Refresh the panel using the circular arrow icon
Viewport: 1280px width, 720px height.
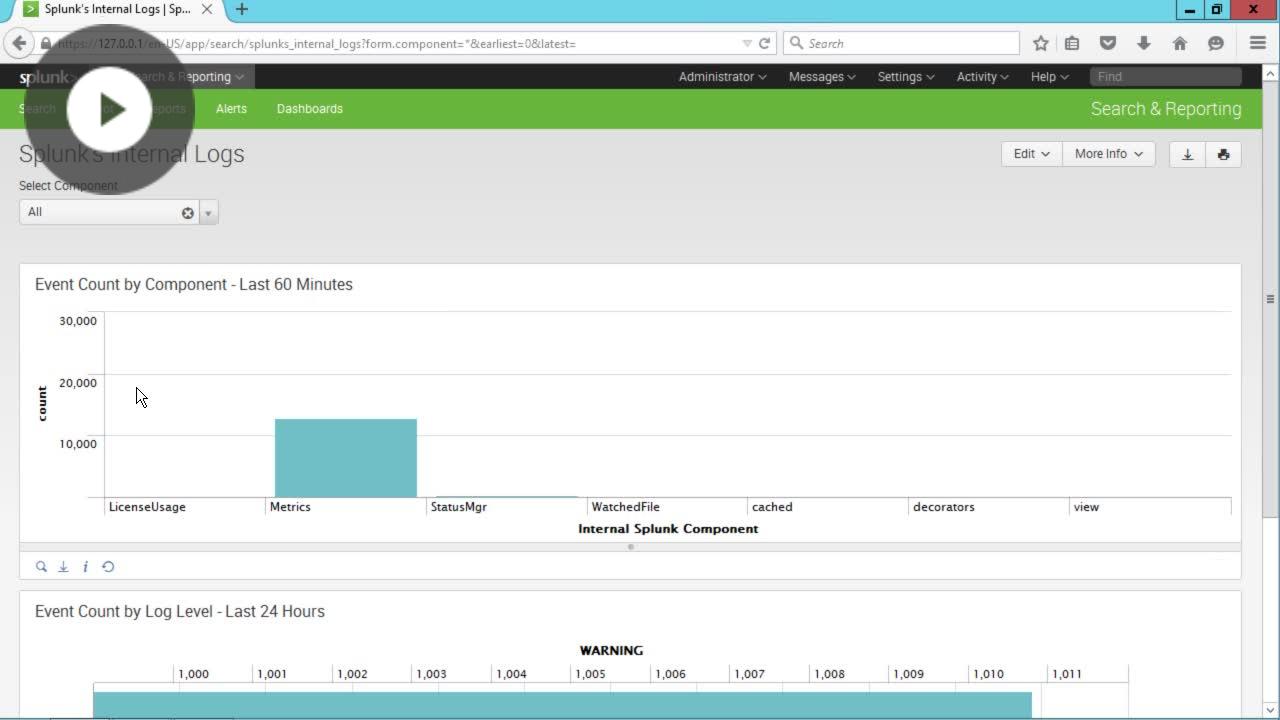point(108,566)
